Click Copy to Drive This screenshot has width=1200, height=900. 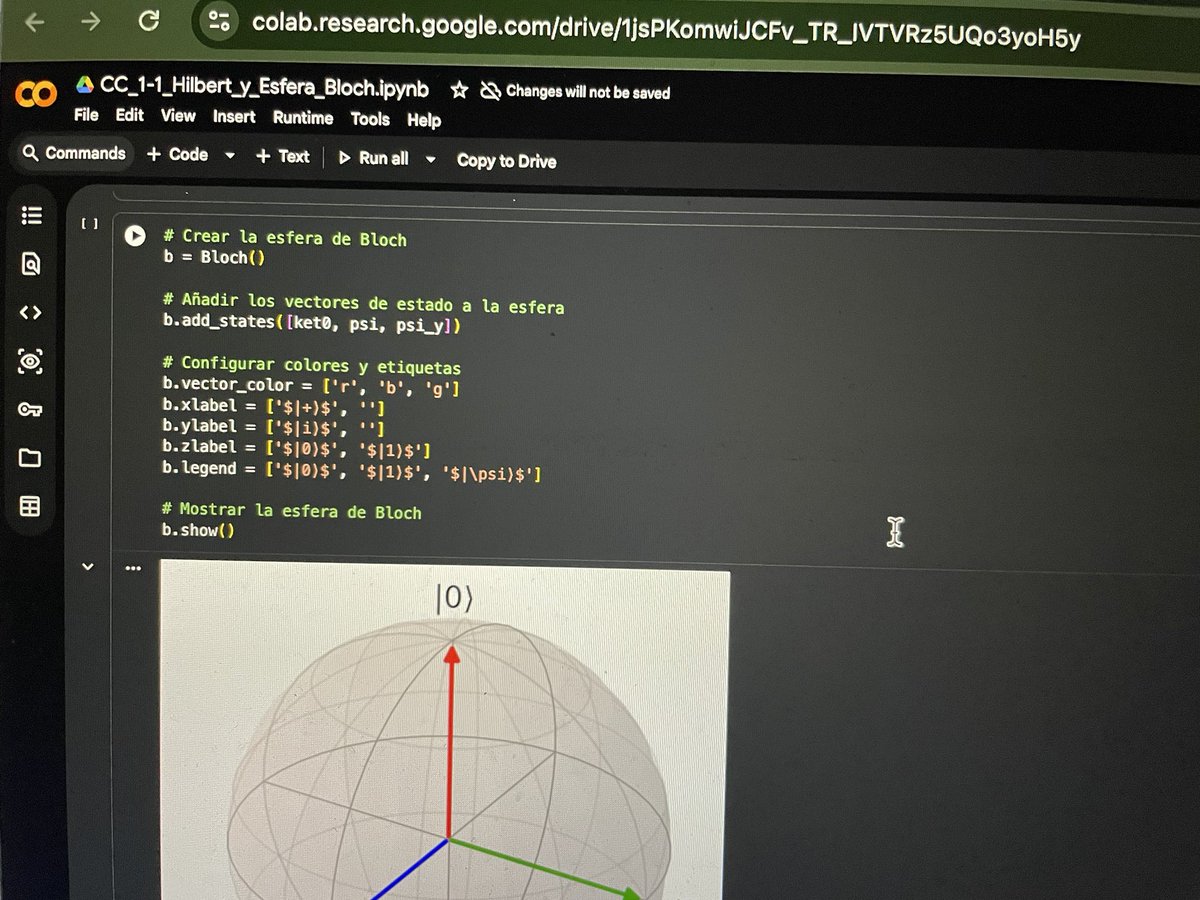tap(507, 161)
